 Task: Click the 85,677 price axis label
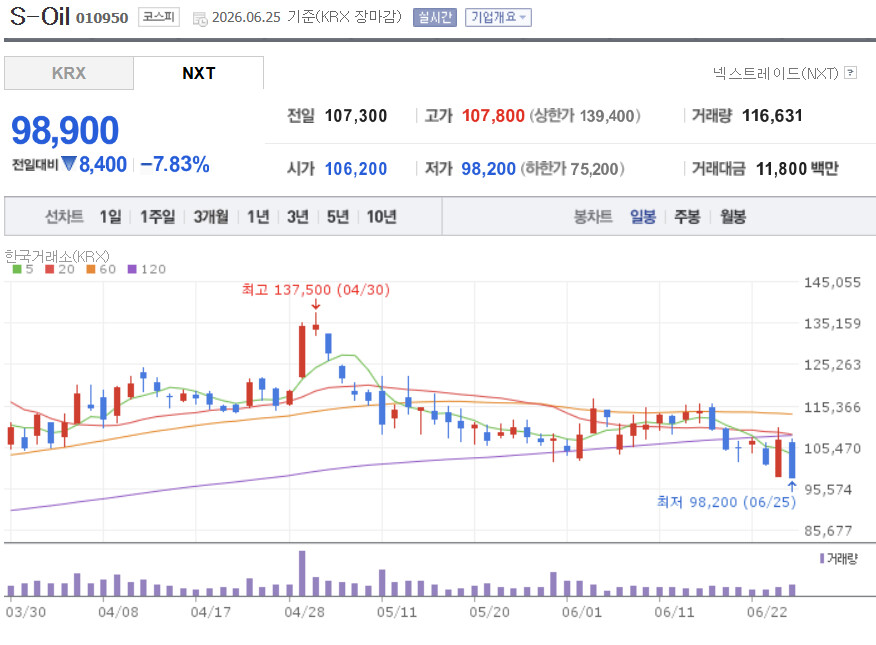point(829,531)
